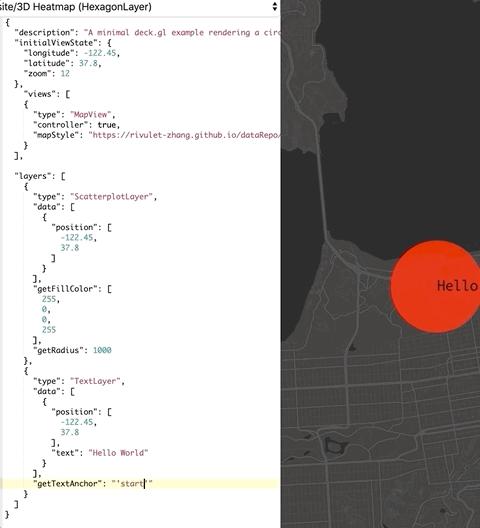
Task: Click the "getFillColor" key
Action: [x=67, y=289]
